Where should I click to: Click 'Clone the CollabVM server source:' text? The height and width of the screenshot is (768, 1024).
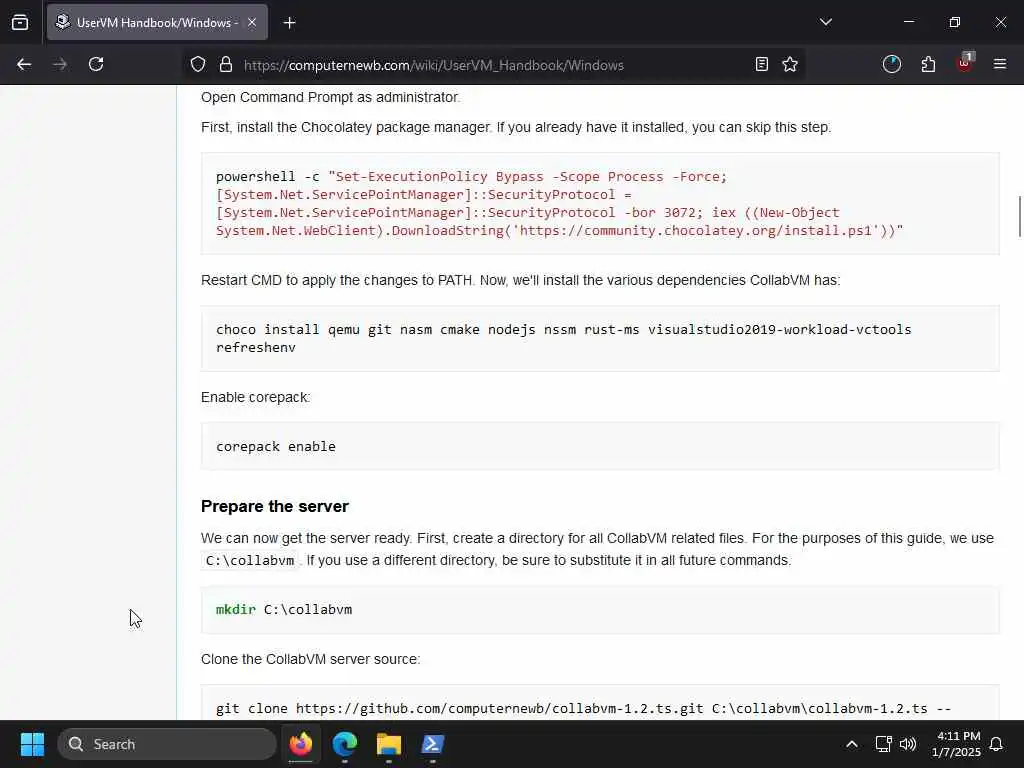310,659
